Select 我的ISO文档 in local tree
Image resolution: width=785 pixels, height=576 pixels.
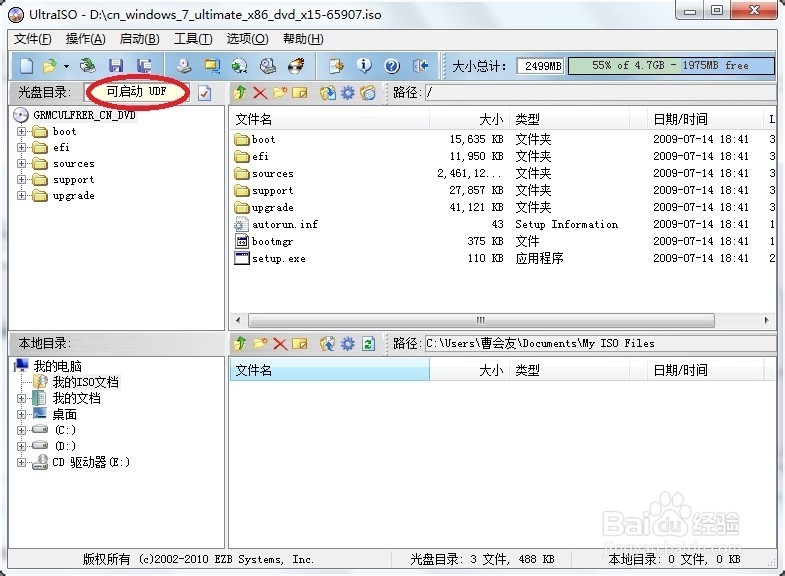click(x=86, y=382)
